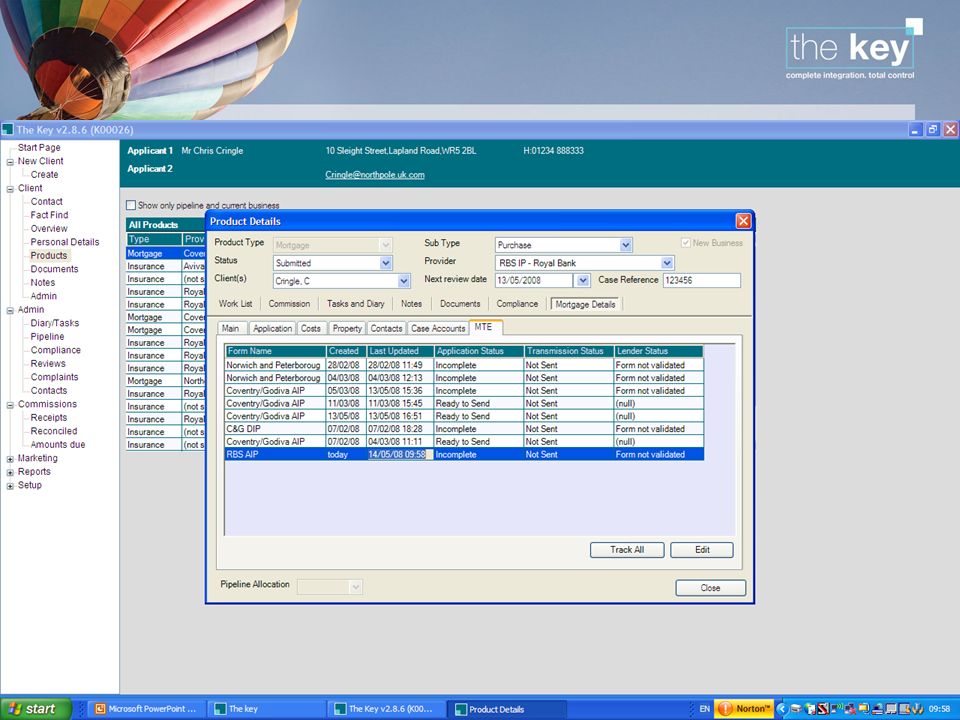Open 'The Key v2.8.6' taskbar item

(386, 709)
